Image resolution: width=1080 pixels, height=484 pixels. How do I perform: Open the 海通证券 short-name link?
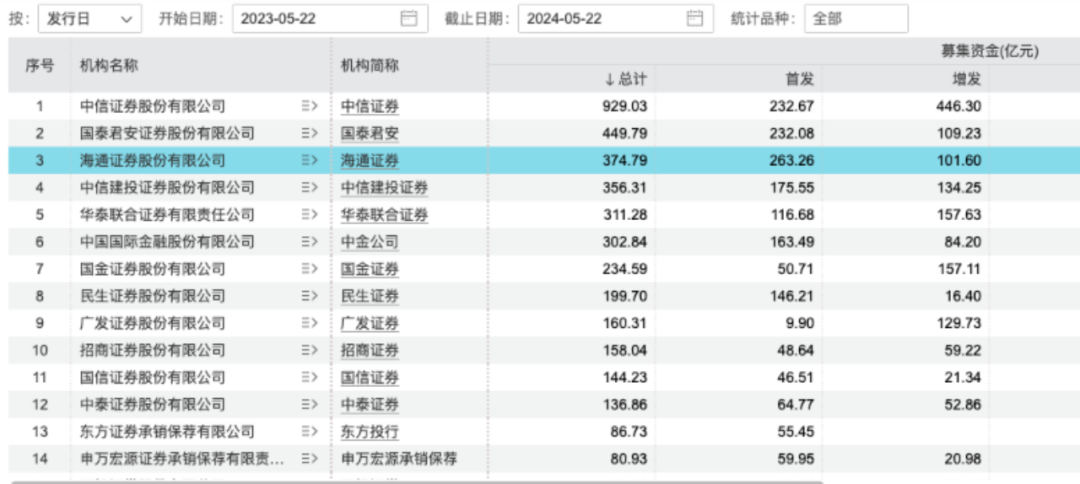[370, 161]
